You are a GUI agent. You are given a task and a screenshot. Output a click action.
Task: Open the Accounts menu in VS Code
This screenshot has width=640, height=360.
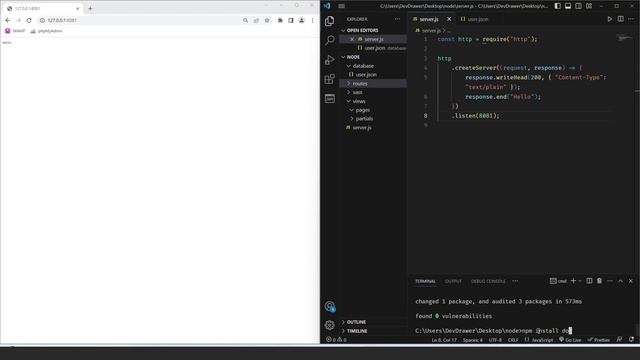(x=329, y=306)
